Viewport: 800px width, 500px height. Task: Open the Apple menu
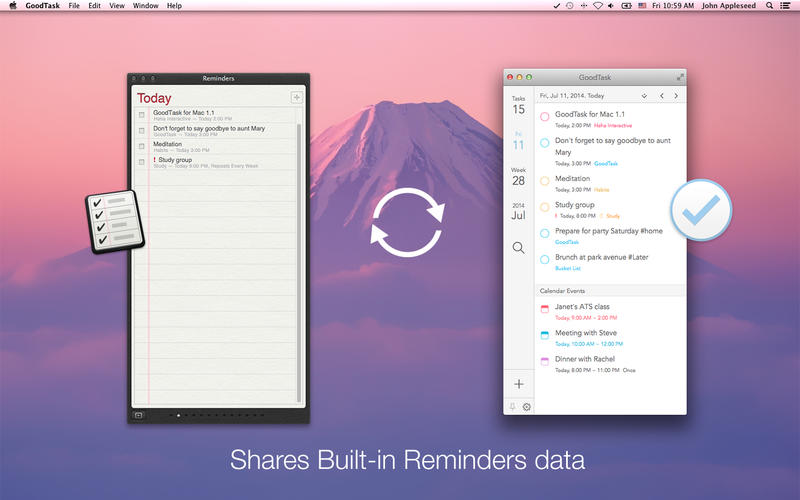(13, 6)
